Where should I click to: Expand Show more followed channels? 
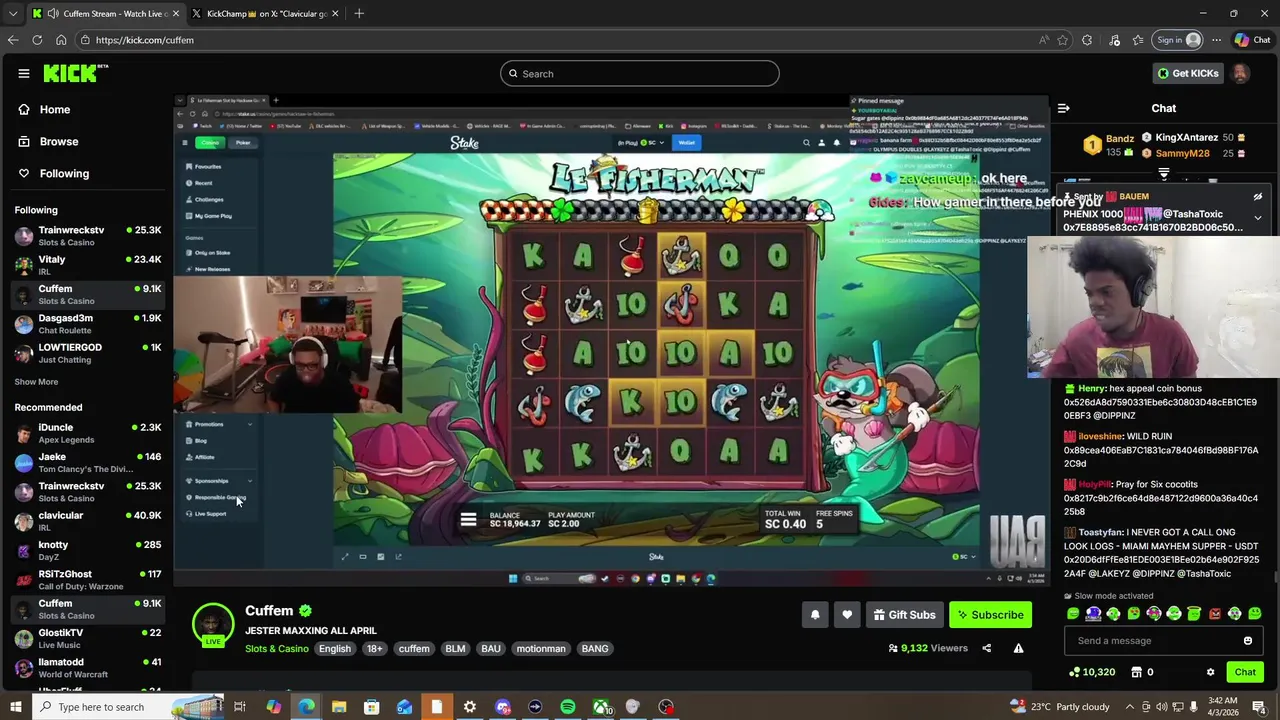click(x=36, y=382)
